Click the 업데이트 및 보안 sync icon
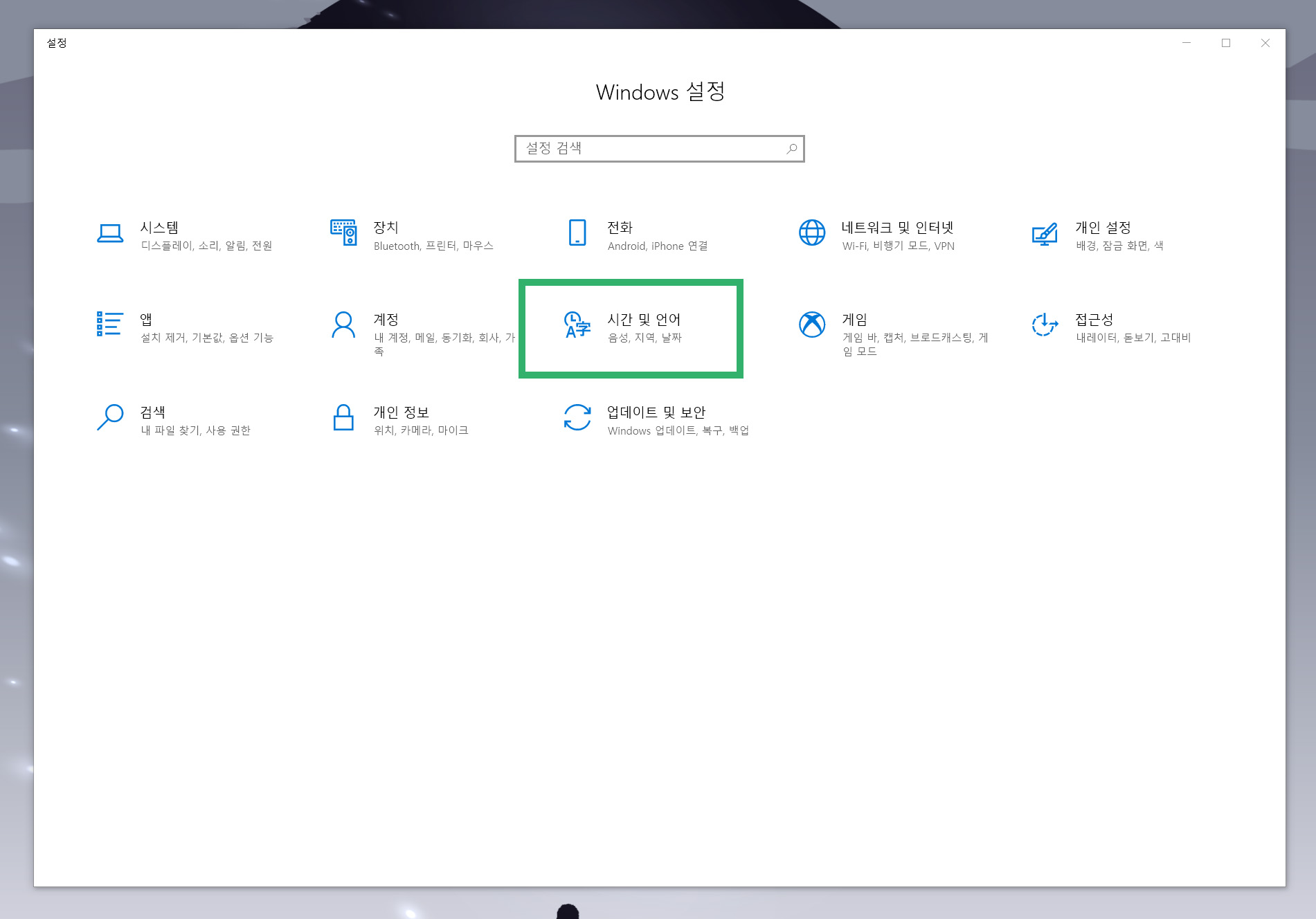This screenshot has height=919, width=1316. (x=577, y=417)
